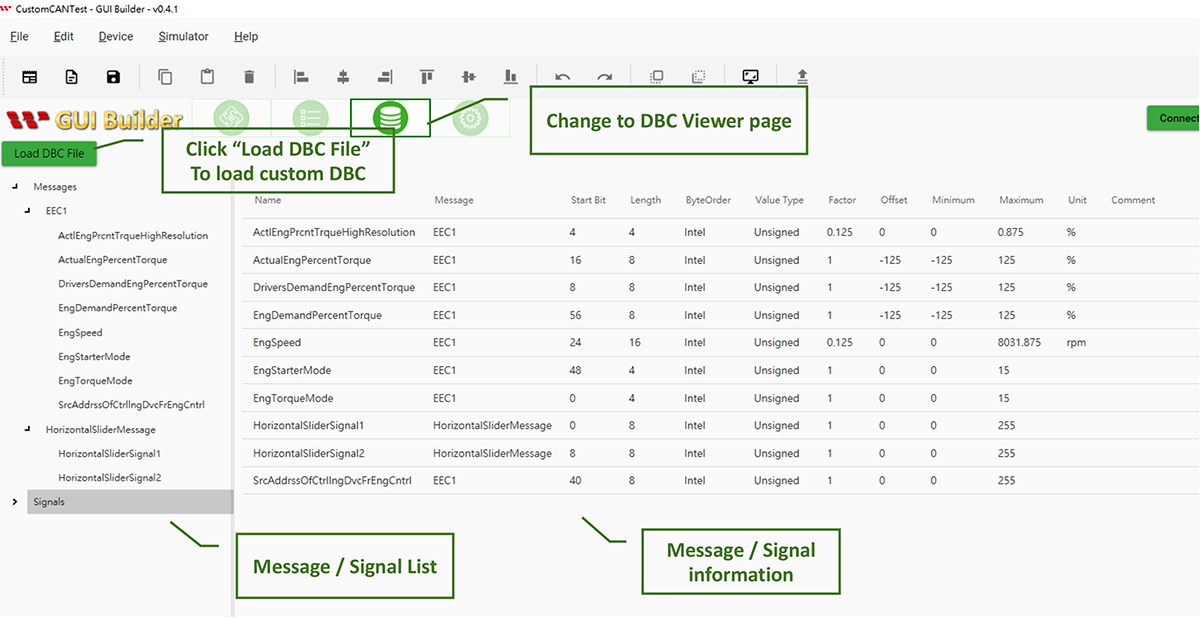Align objects to bottom edge

pos(510,77)
